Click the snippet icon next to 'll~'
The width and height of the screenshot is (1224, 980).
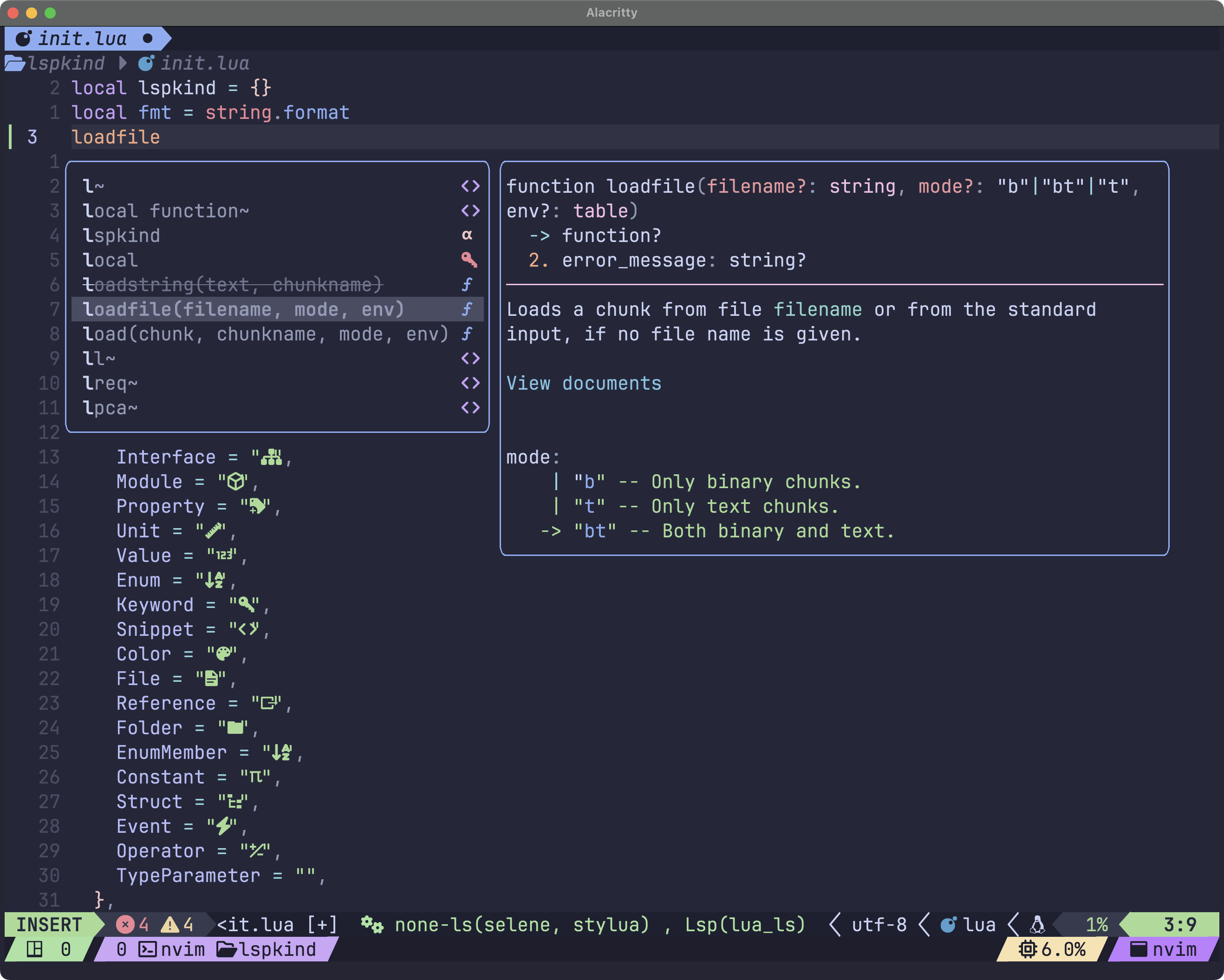point(470,358)
